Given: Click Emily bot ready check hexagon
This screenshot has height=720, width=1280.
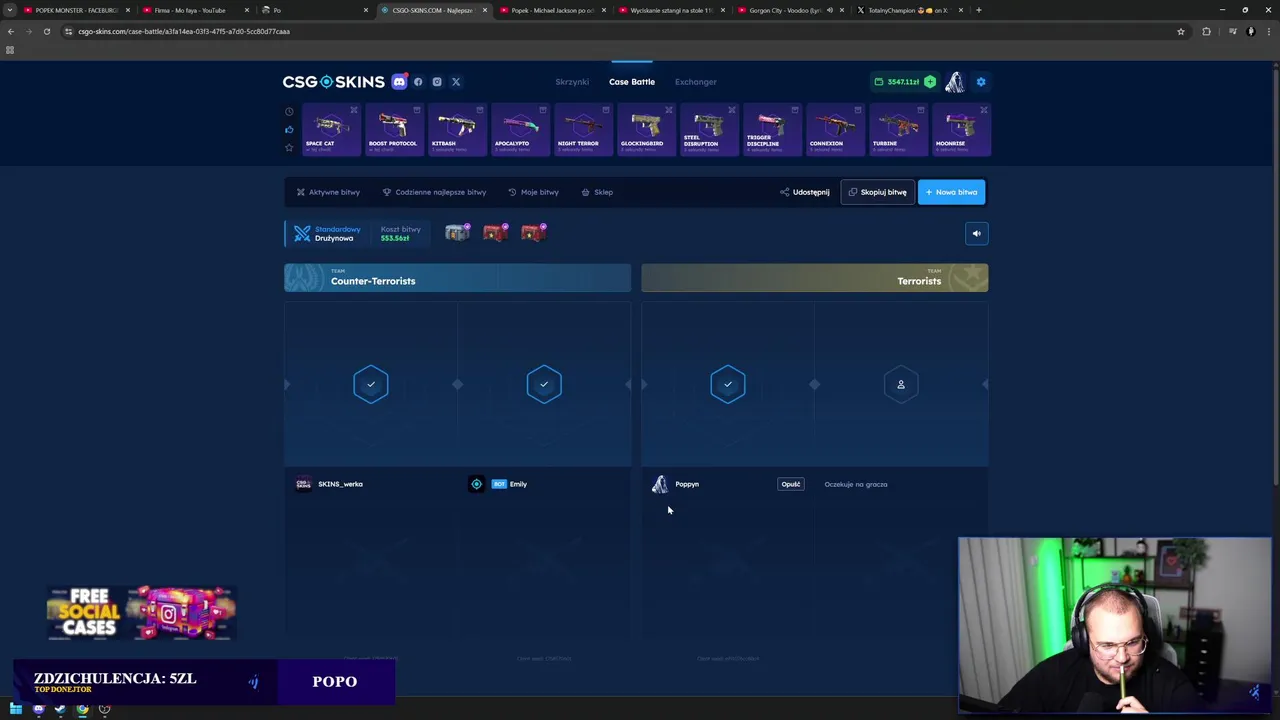Looking at the screenshot, I should 544,384.
